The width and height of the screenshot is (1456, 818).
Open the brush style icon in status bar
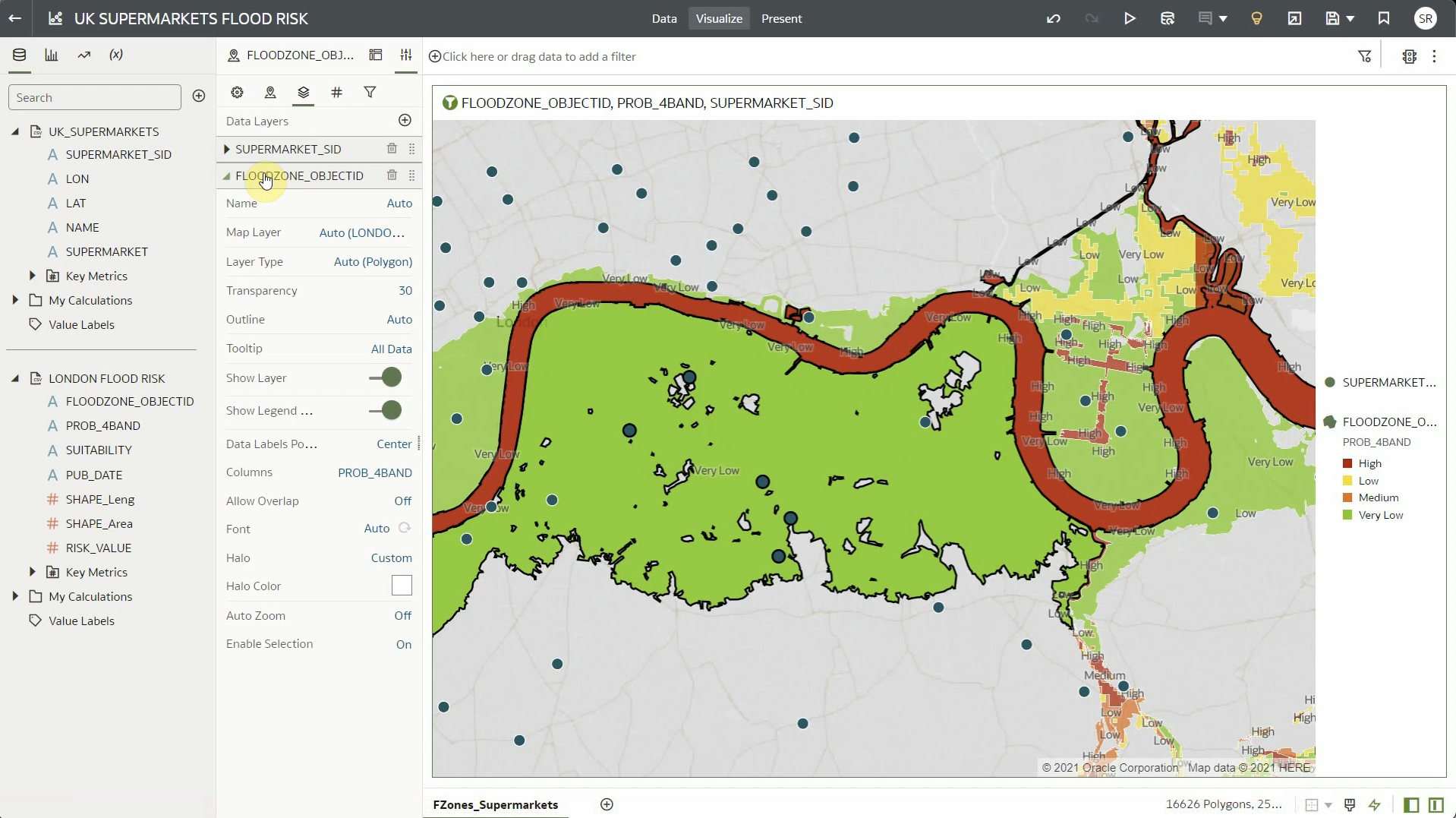1349,804
